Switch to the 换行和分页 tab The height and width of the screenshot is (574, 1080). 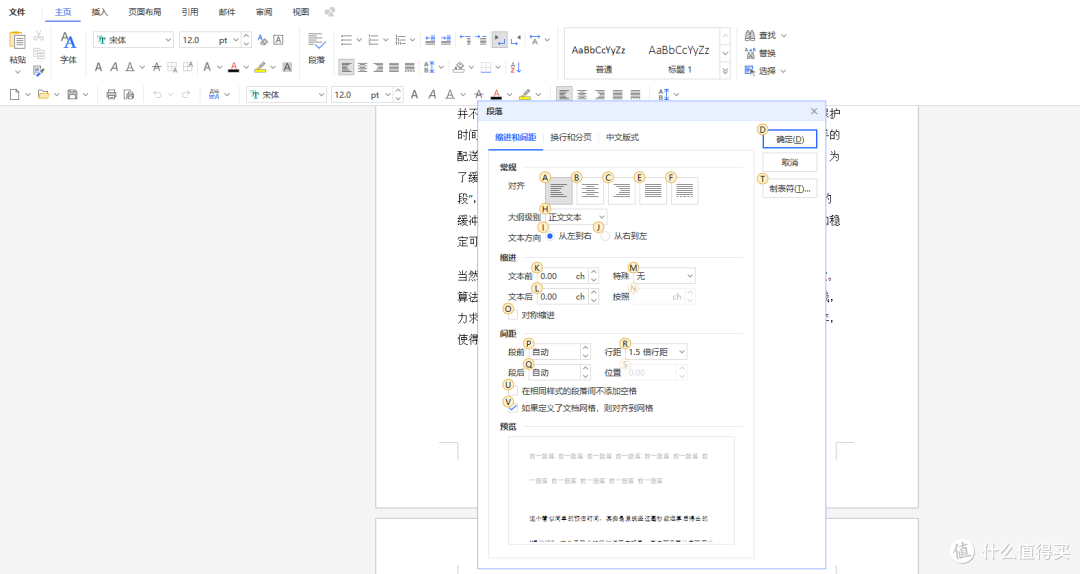click(570, 137)
